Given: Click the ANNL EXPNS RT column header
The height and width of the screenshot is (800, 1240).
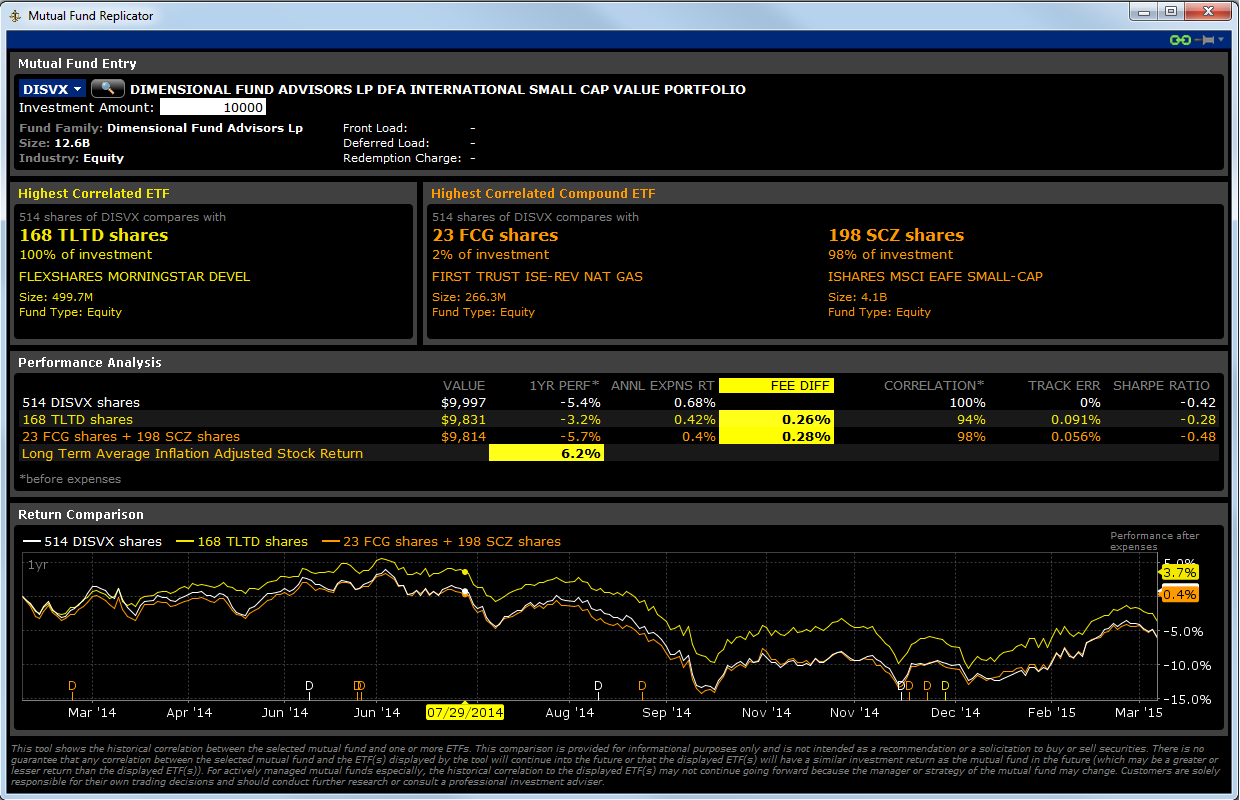Looking at the screenshot, I should coord(663,386).
